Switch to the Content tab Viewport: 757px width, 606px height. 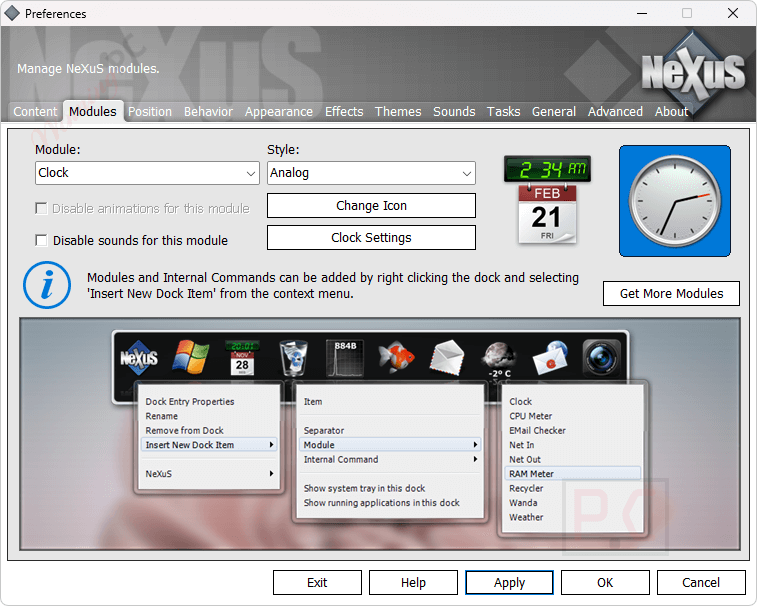(35, 112)
